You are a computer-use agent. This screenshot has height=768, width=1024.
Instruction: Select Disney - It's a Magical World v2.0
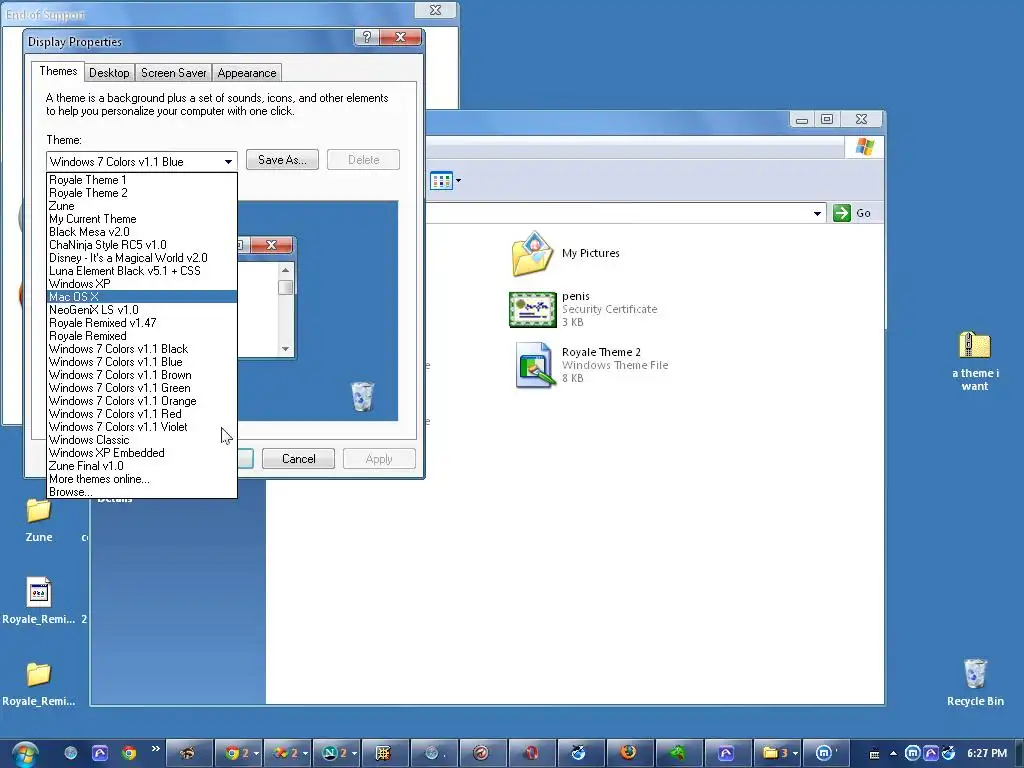142,258
